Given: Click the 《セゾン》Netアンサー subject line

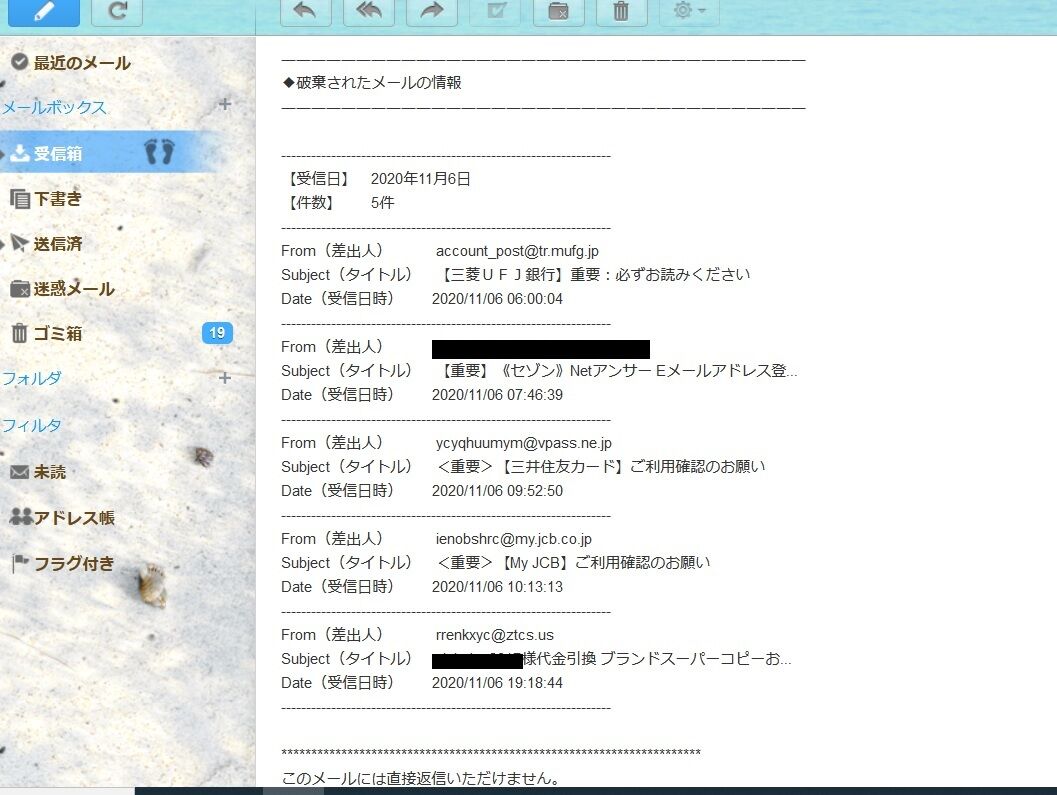Looking at the screenshot, I should pos(617,370).
